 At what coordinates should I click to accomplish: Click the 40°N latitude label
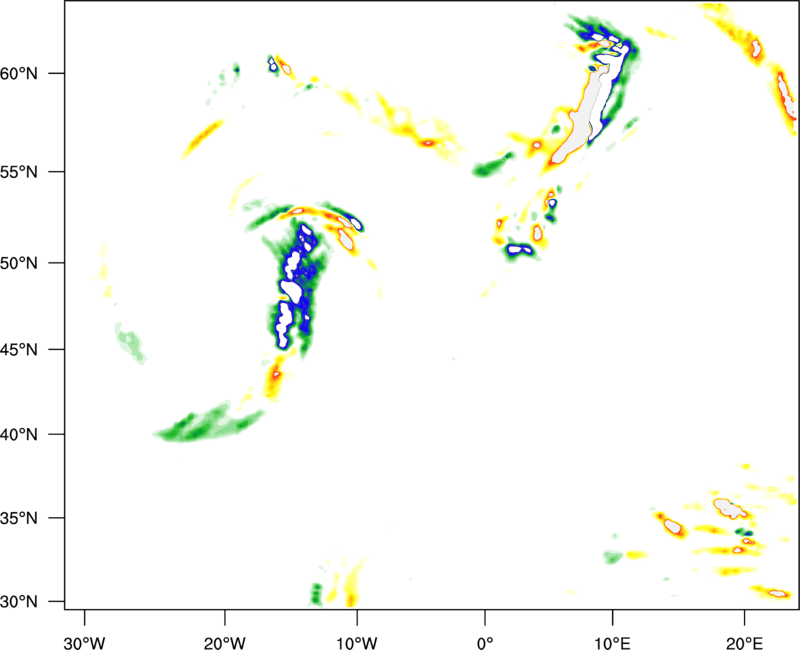(x=19, y=435)
